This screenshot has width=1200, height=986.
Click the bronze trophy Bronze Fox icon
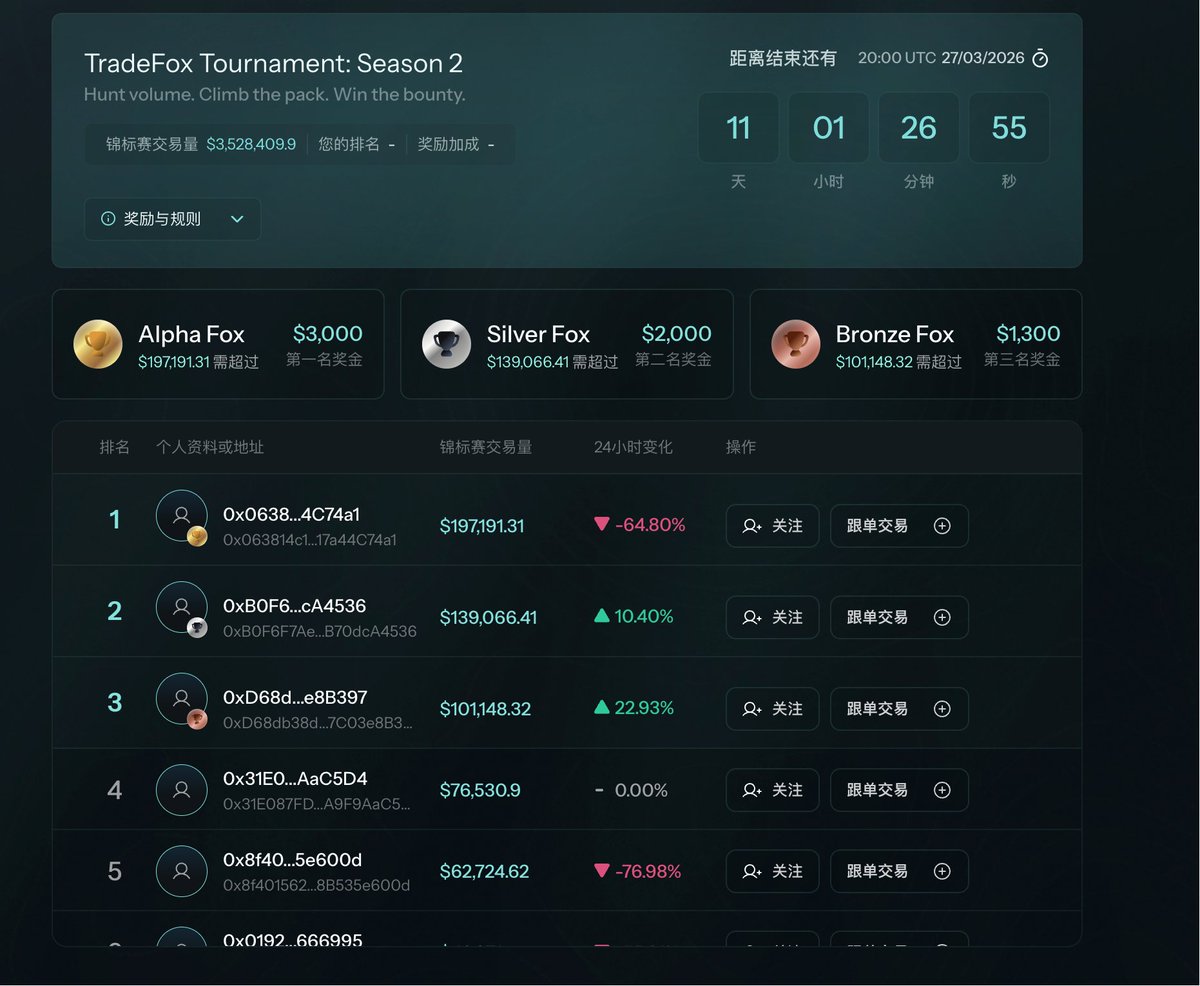(796, 344)
